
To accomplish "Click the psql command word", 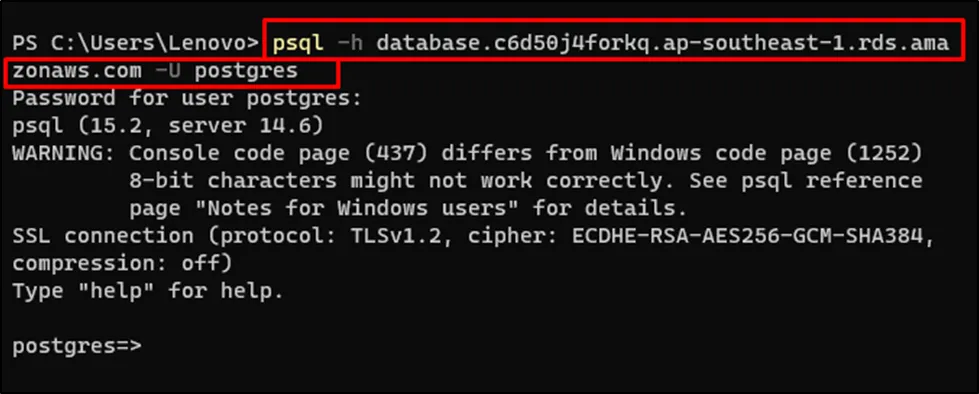I will 298,44.
